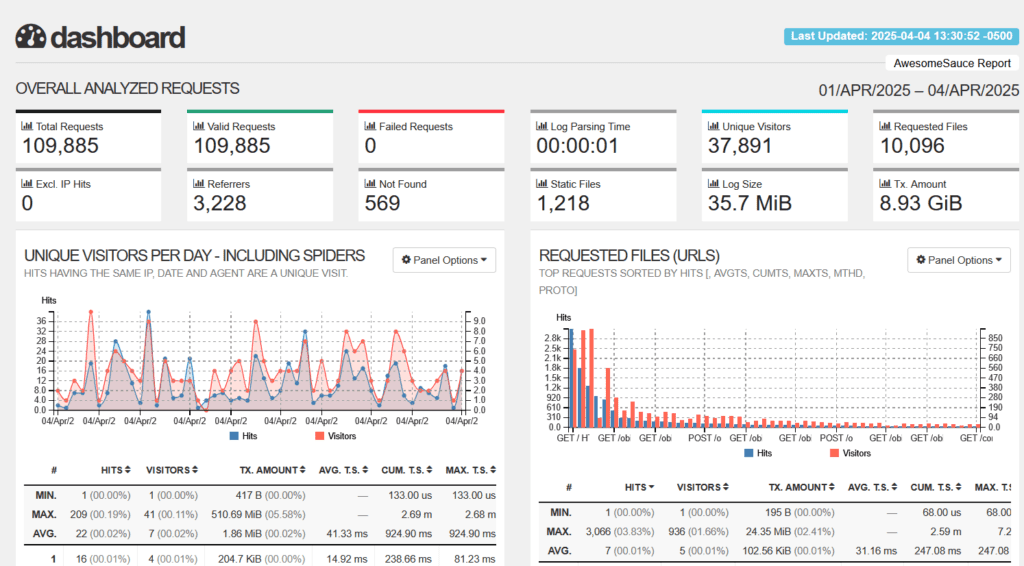This screenshot has width=1024, height=566.
Task: Click the AwesomeSauce Report label
Action: [x=951, y=62]
